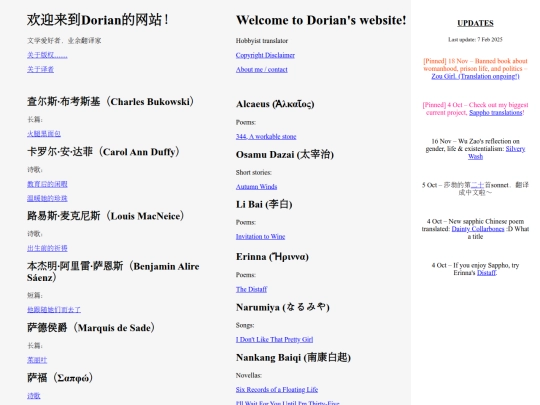The width and height of the screenshot is (540, 405).
Task: Open Li Bai's 'Invitation to Wine'
Action: tap(260, 237)
